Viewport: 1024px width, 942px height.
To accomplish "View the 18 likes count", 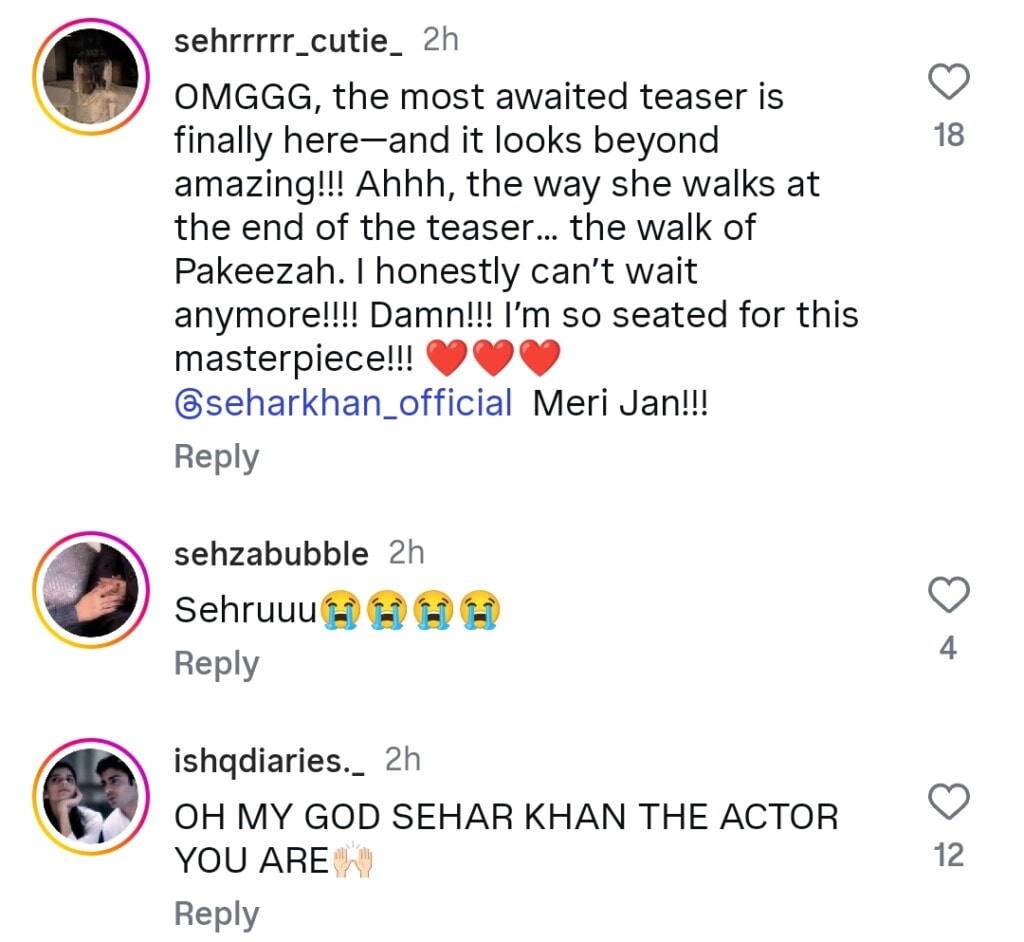I will click(x=948, y=136).
